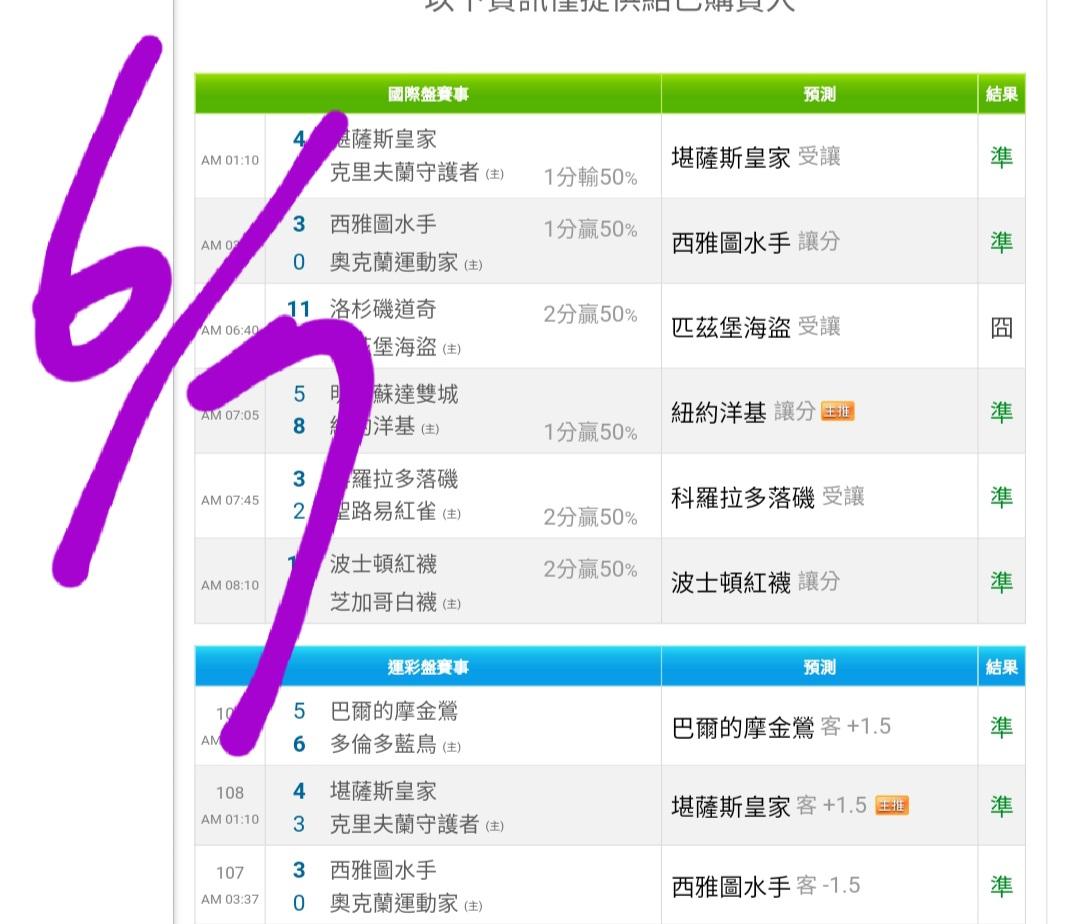Viewport: 1080px width, 924px height.
Task: Click the 準 result for 巴爾的摩金鶯 客 +1.5
Action: click(1001, 727)
